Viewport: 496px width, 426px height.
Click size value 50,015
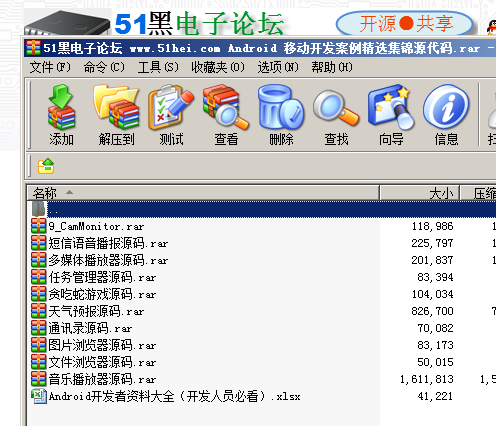(435, 362)
